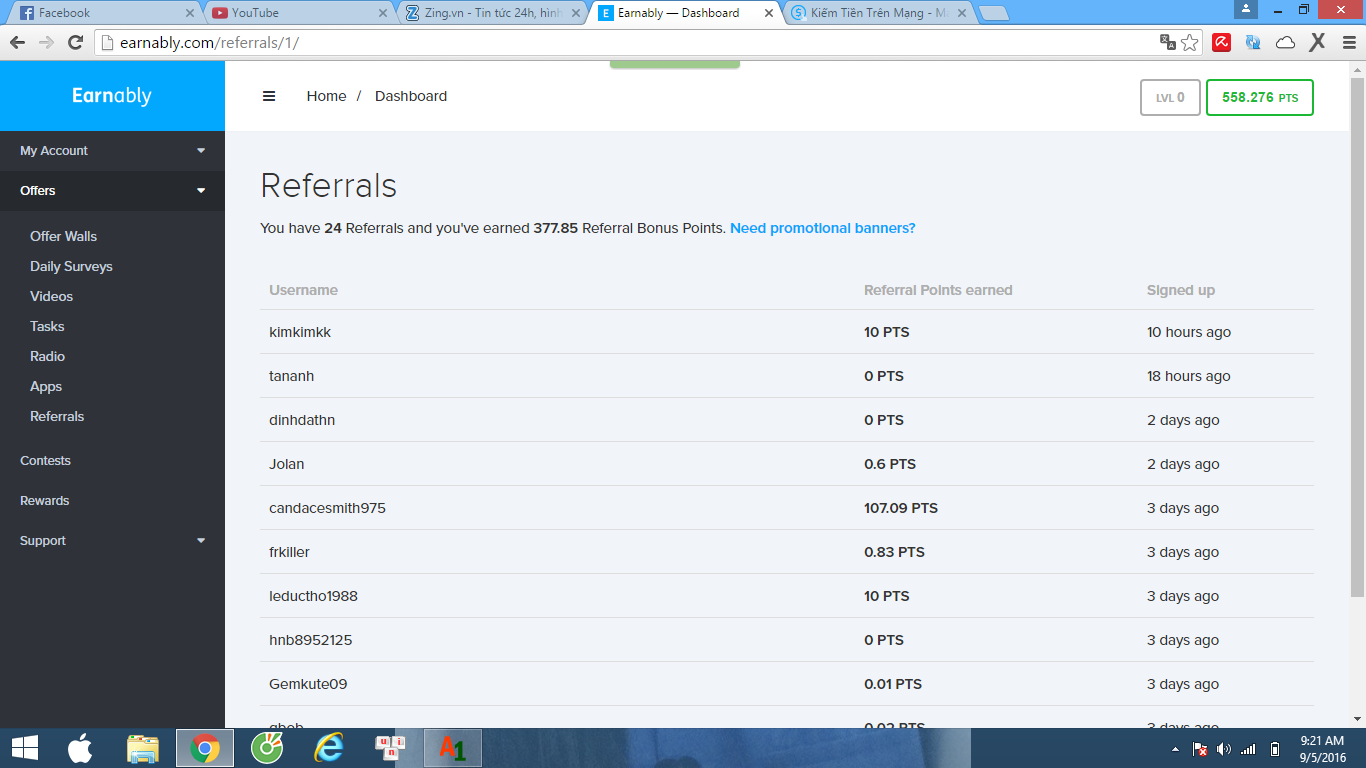1366x768 pixels.
Task: Click the browser Forward arrow
Action: click(x=46, y=43)
